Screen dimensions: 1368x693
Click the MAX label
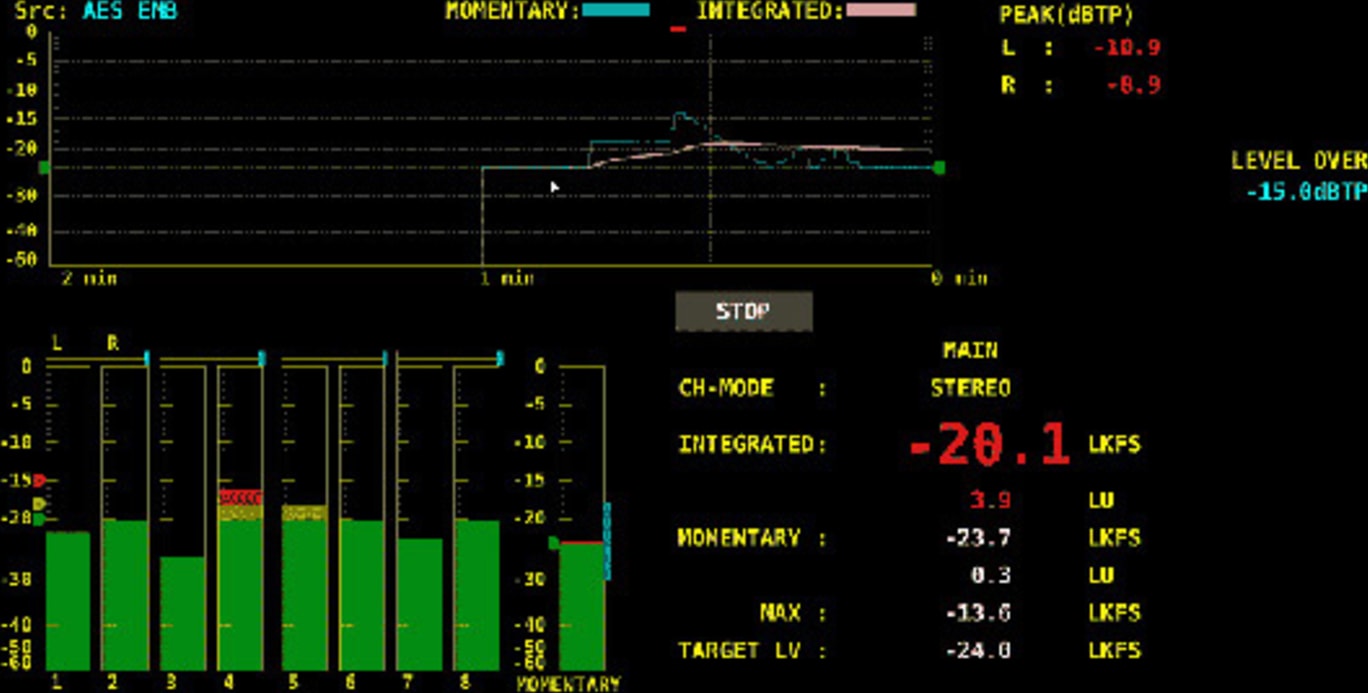tap(779, 613)
